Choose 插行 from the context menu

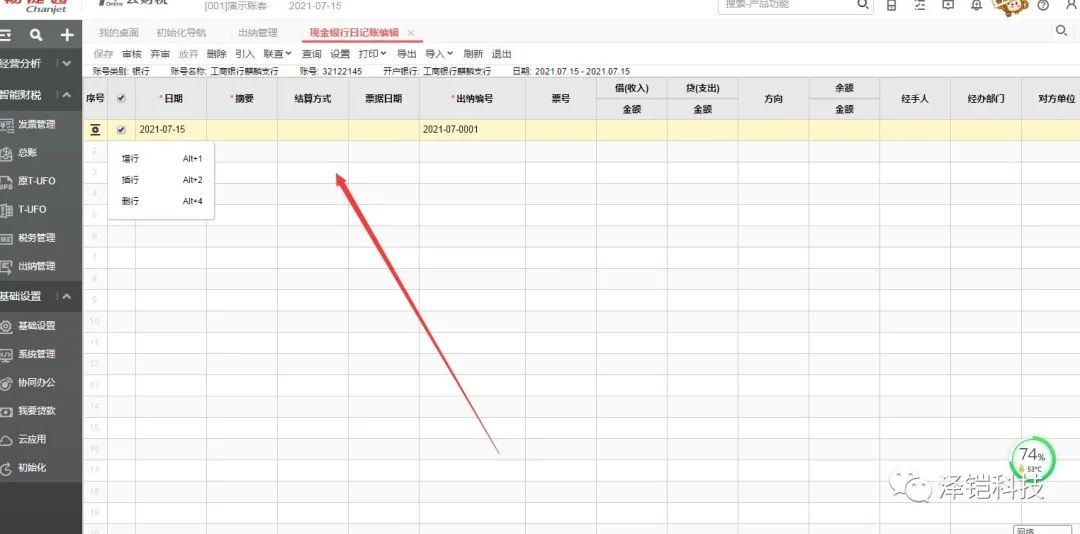tap(161, 180)
